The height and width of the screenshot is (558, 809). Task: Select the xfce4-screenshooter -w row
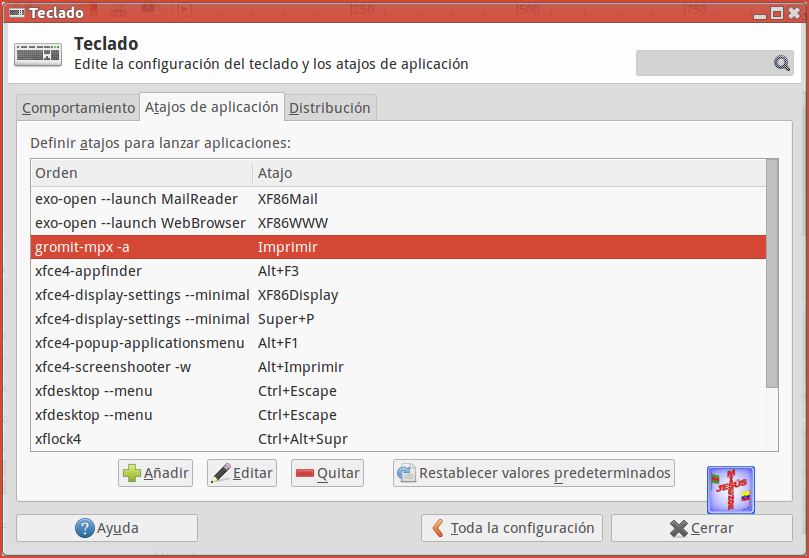[398, 367]
